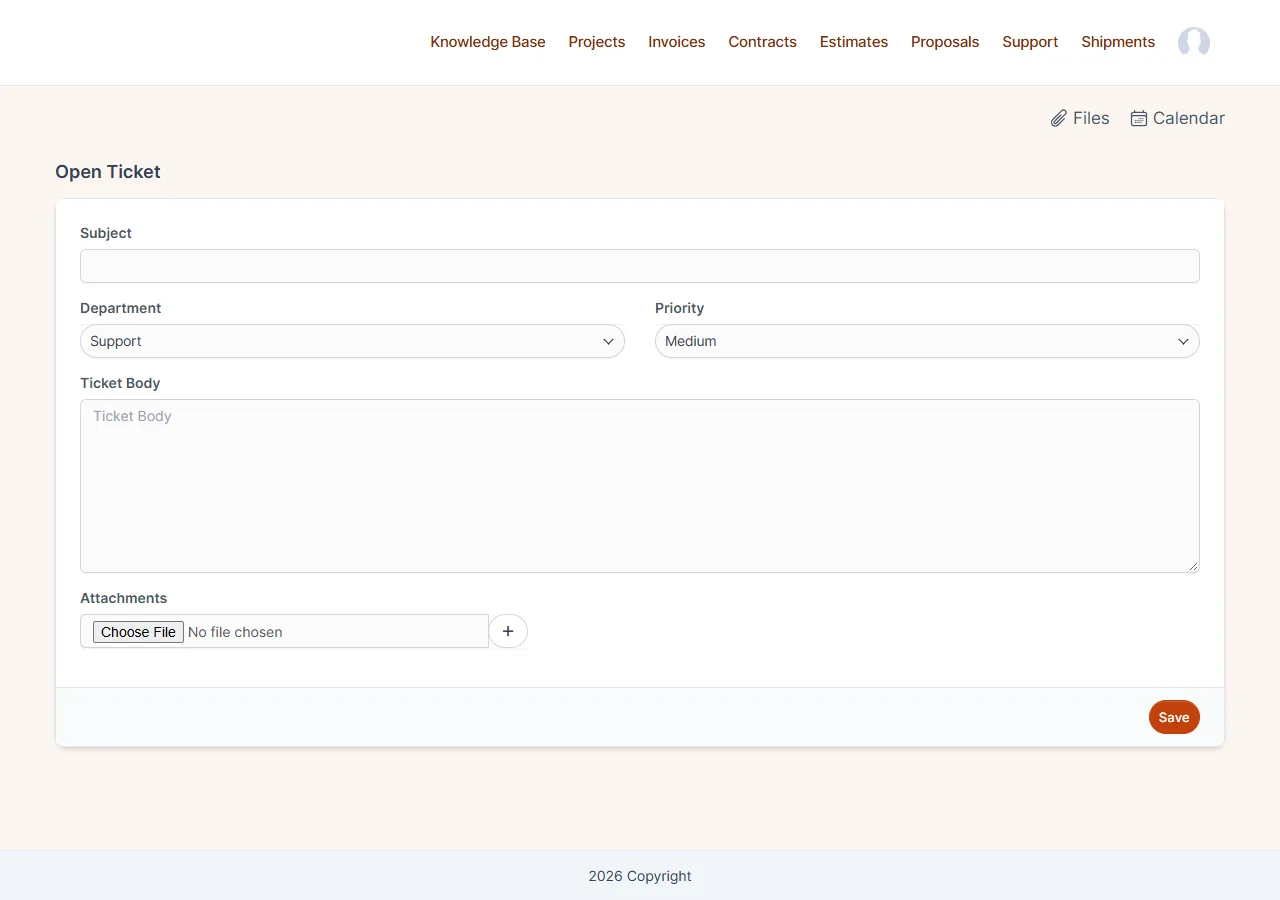Add another attachment with plus button
The image size is (1280, 900).
pos(508,631)
